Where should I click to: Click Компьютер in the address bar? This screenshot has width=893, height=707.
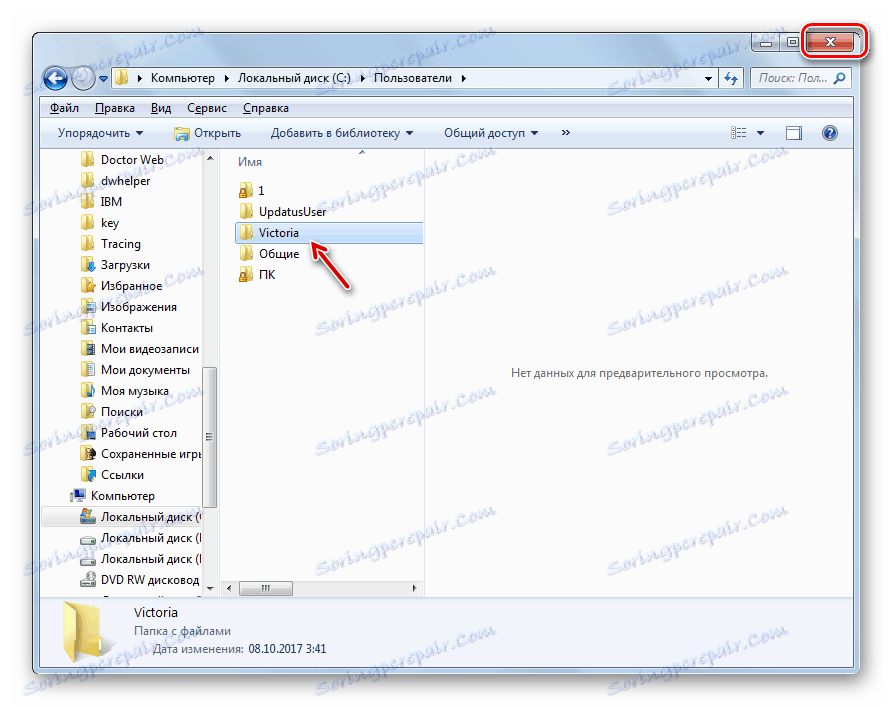click(182, 78)
